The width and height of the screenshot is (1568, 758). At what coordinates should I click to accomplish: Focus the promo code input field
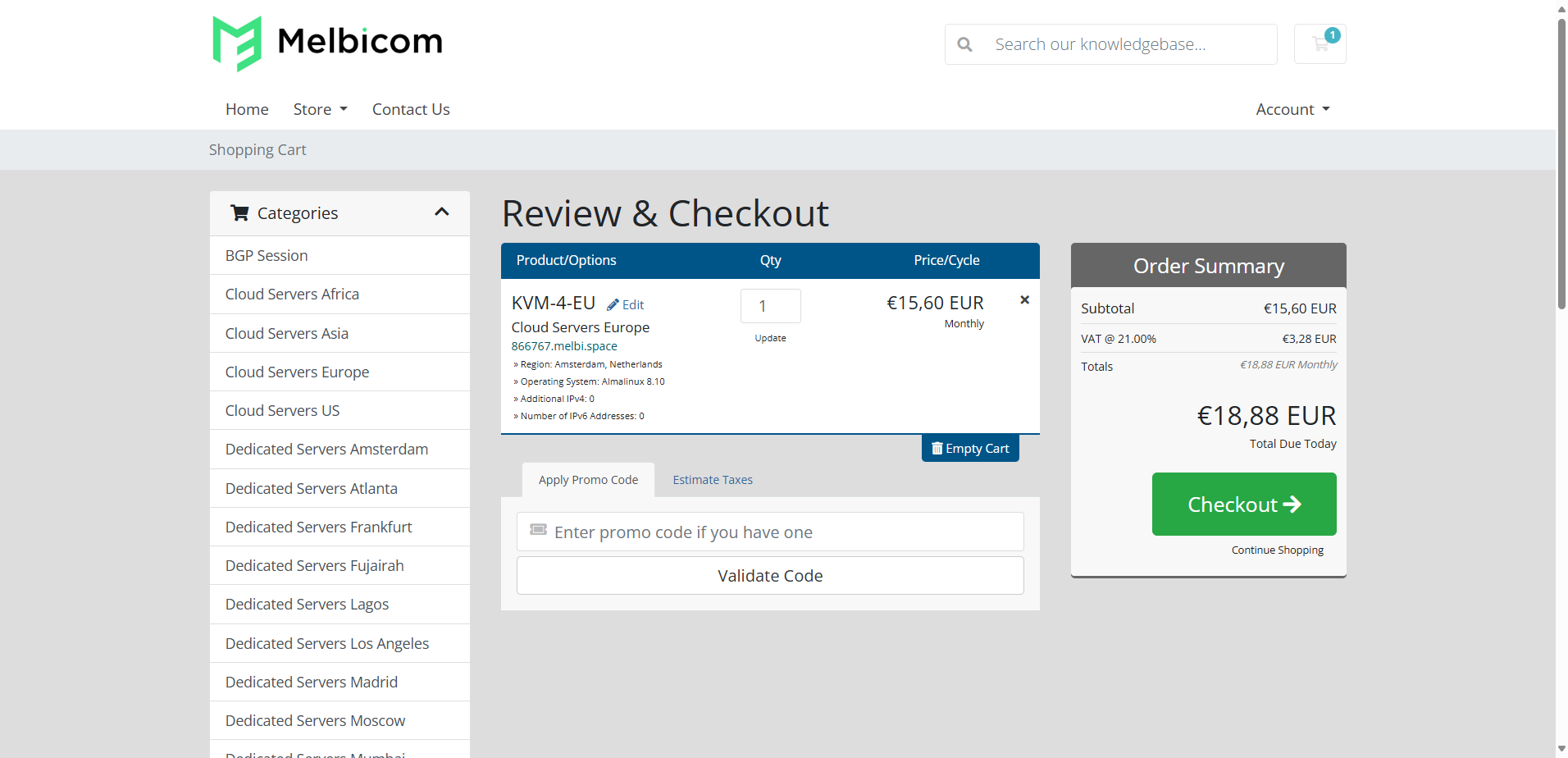tap(770, 532)
